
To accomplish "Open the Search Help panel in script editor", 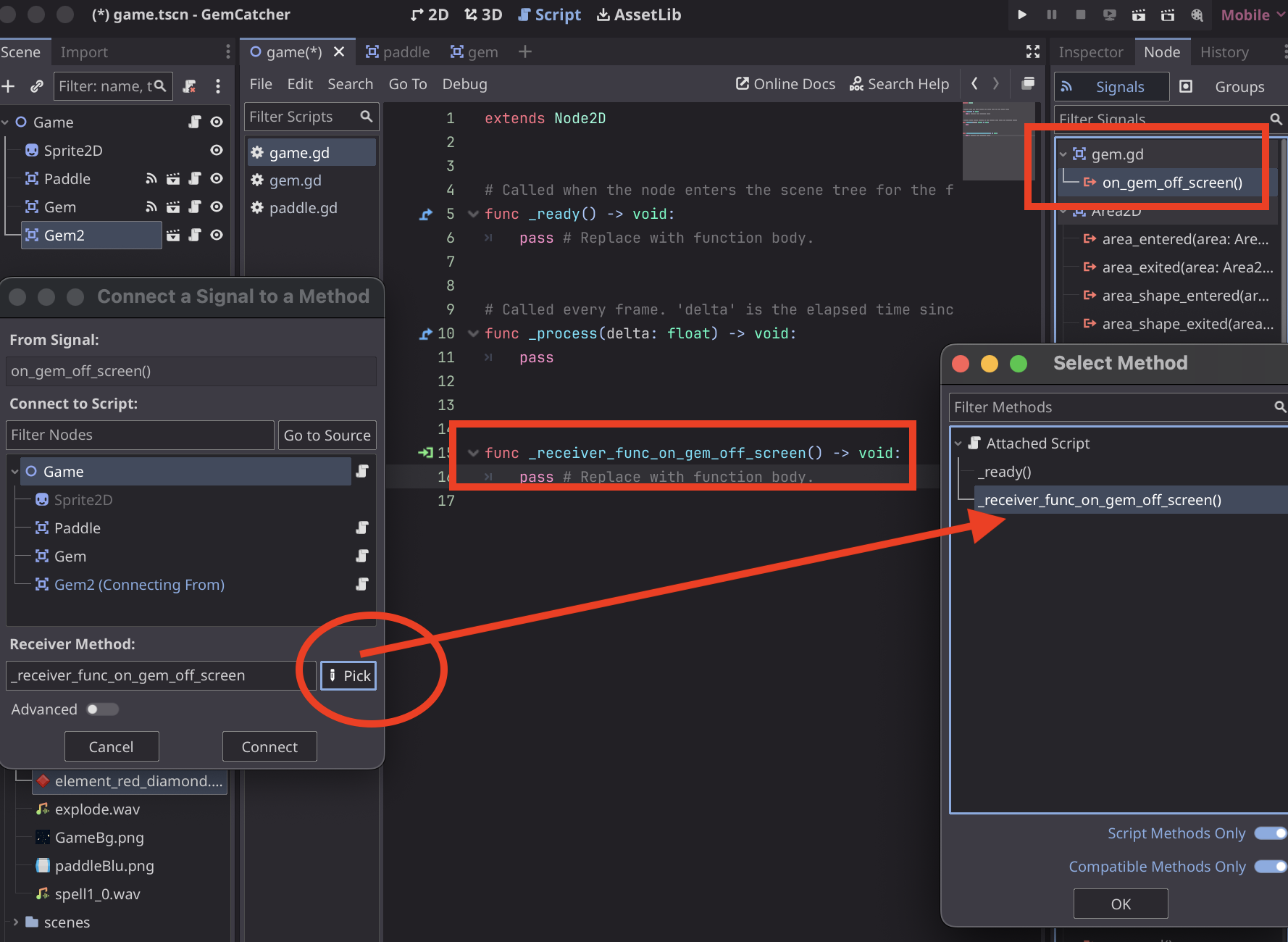I will (x=900, y=84).
